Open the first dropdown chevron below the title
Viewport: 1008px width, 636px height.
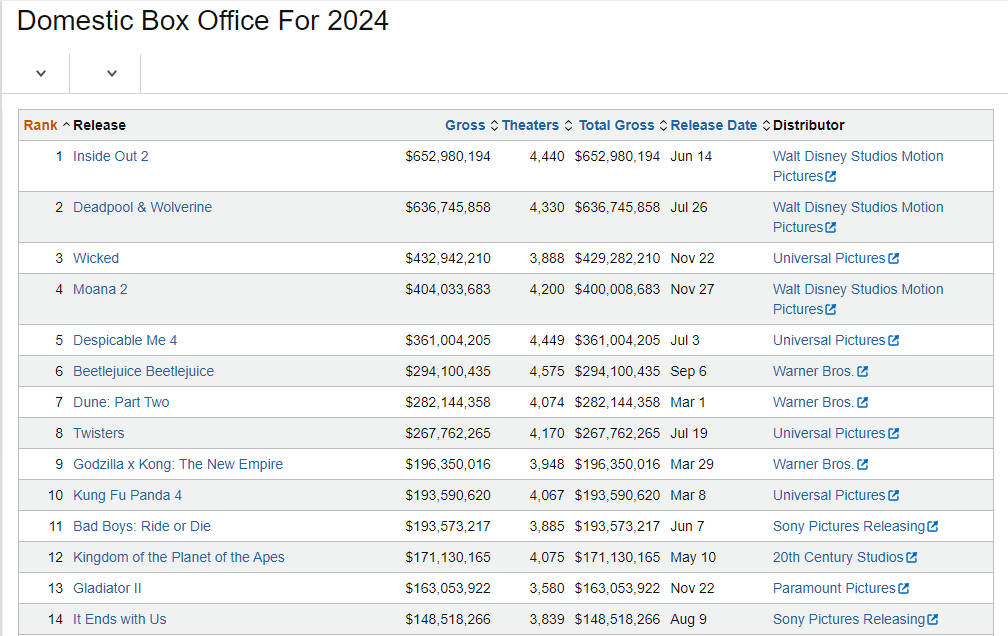tap(41, 73)
